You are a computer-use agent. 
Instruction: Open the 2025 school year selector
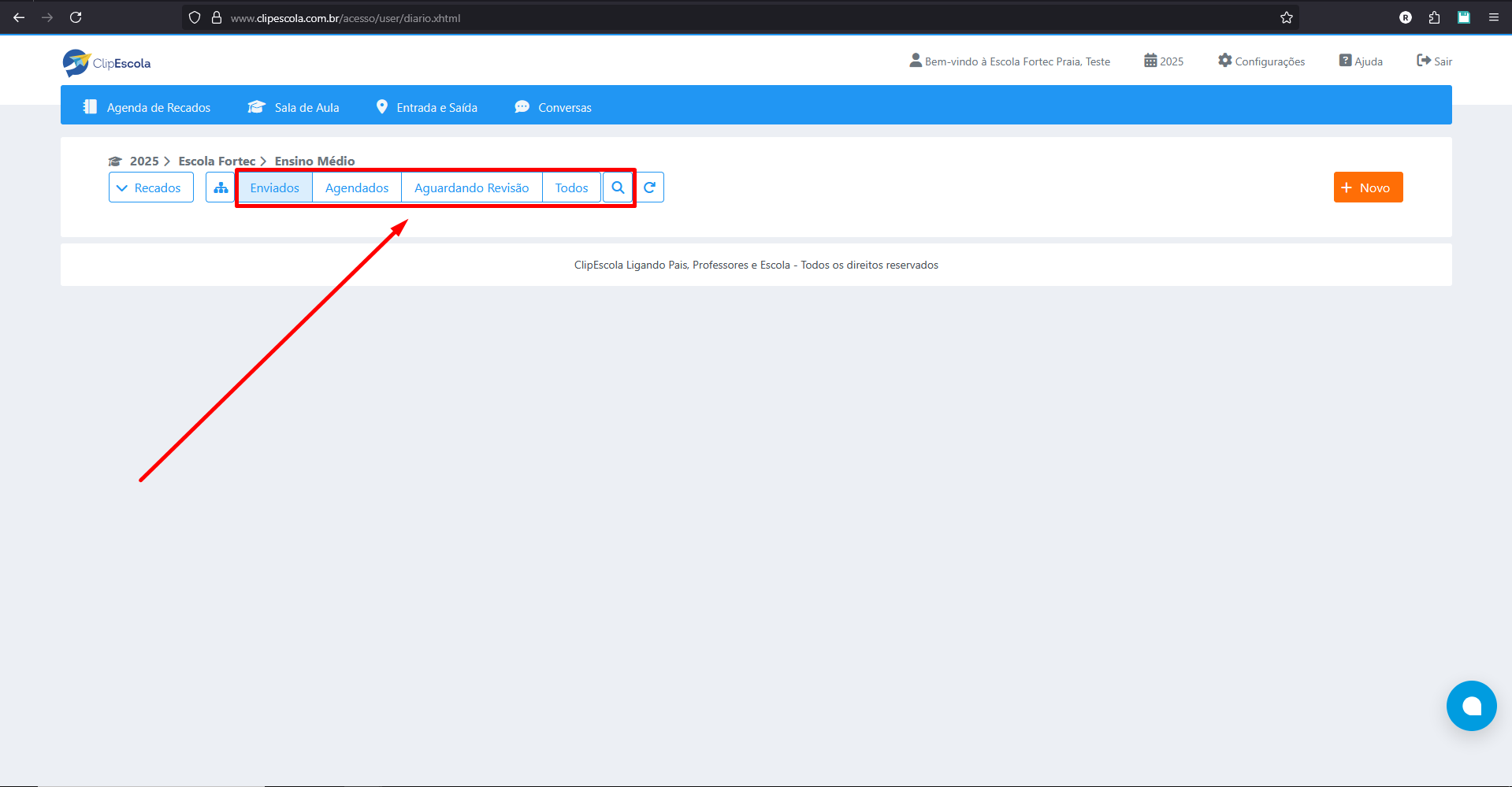(x=1164, y=61)
